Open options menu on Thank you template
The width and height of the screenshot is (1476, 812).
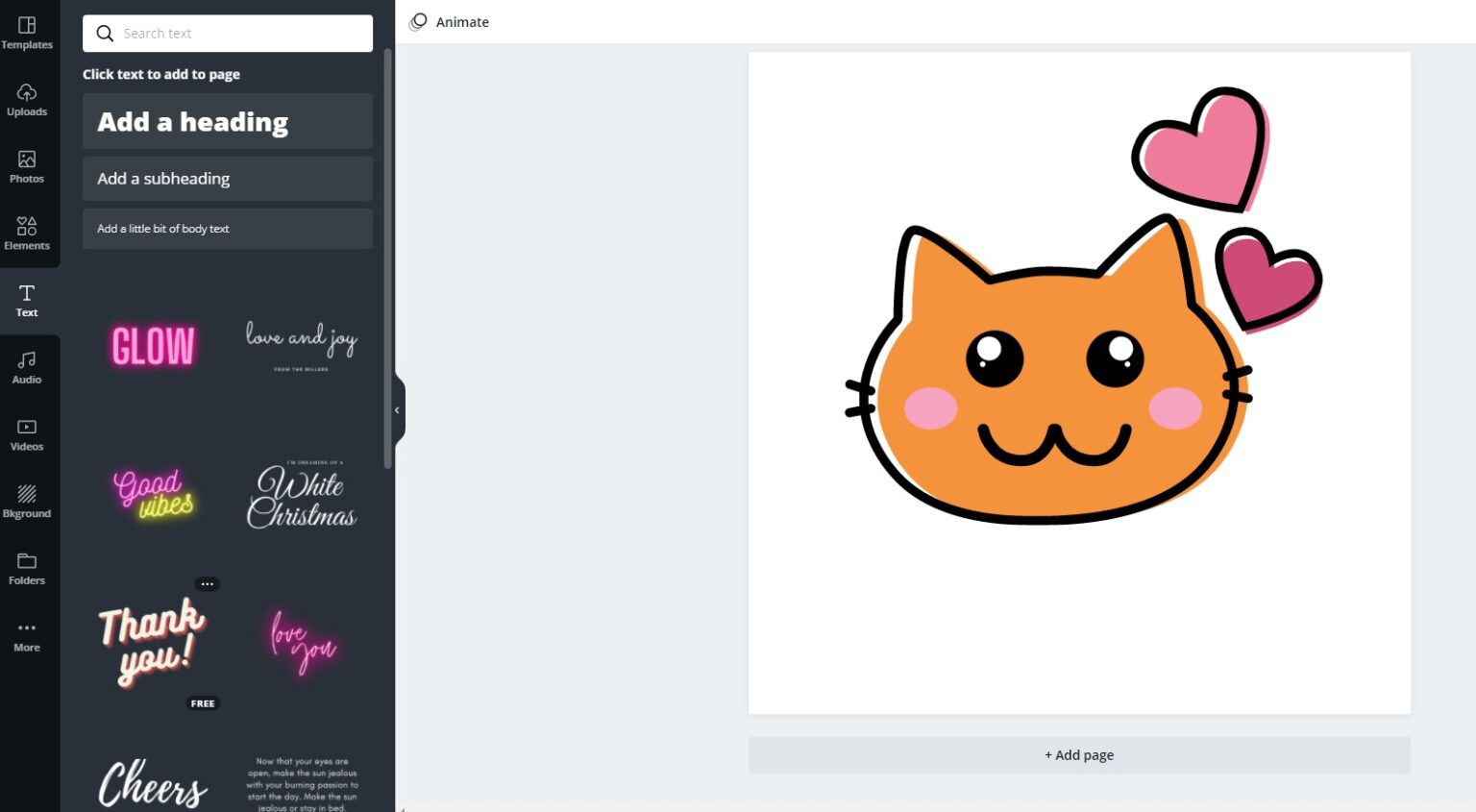[208, 584]
